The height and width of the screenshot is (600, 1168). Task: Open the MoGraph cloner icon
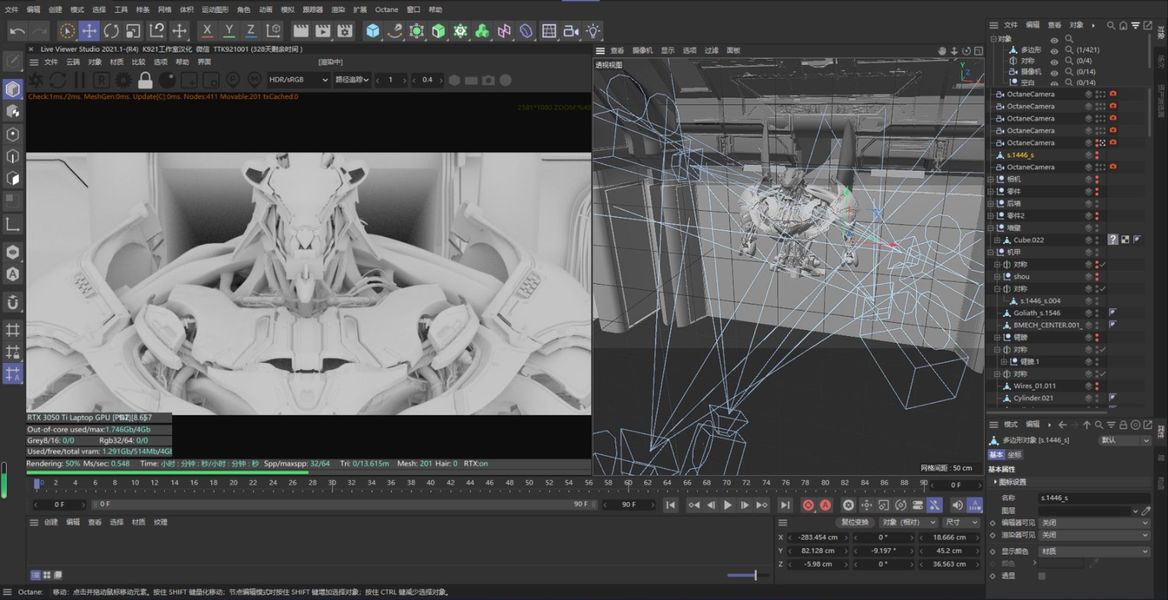pos(483,31)
